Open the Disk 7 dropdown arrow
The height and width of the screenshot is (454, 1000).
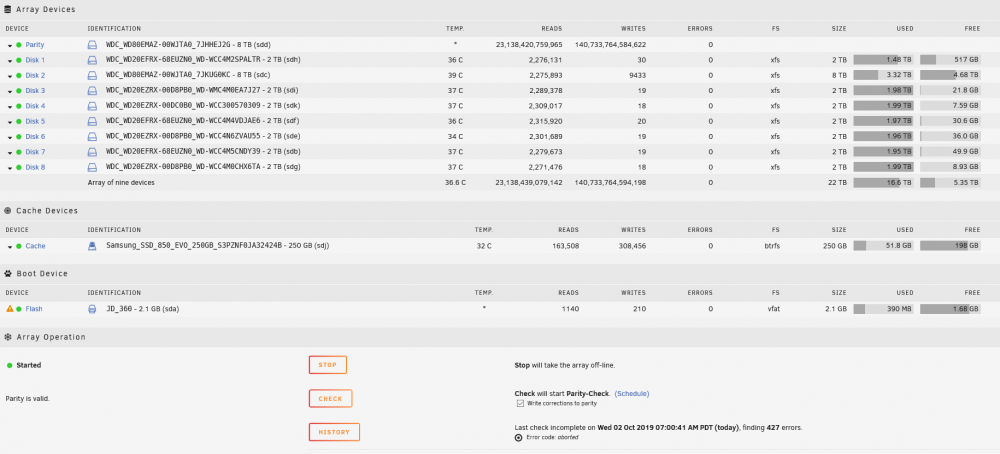[10, 153]
